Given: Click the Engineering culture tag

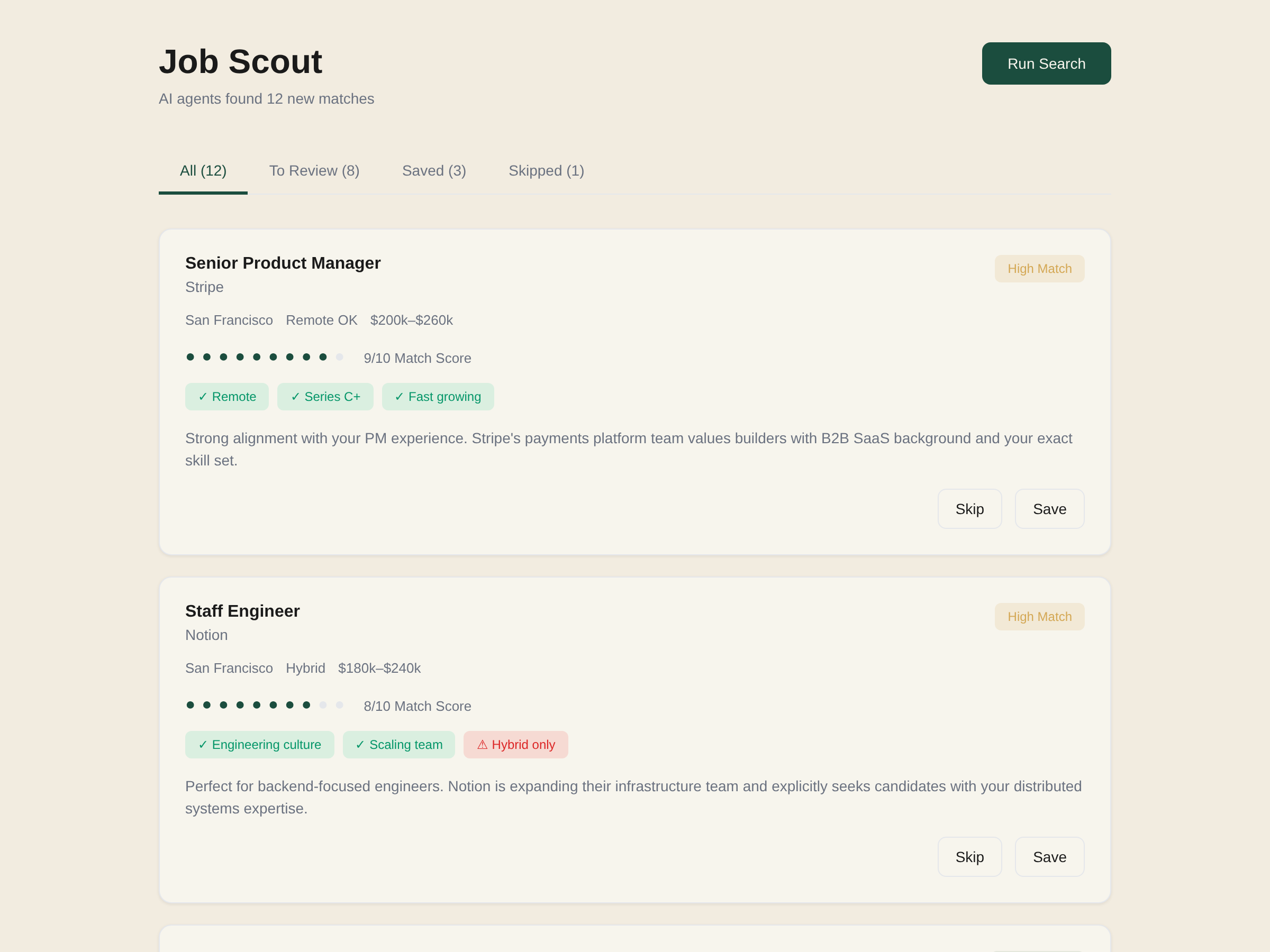Looking at the screenshot, I should (259, 744).
